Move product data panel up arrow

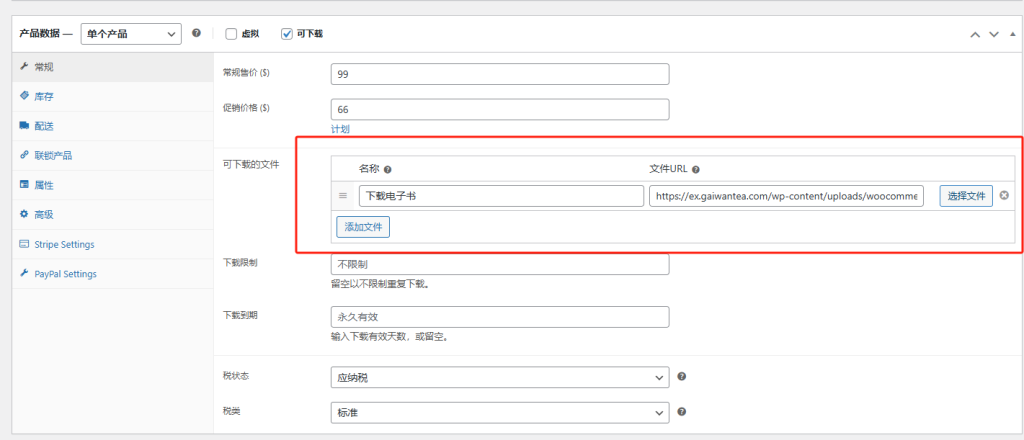click(x=974, y=34)
